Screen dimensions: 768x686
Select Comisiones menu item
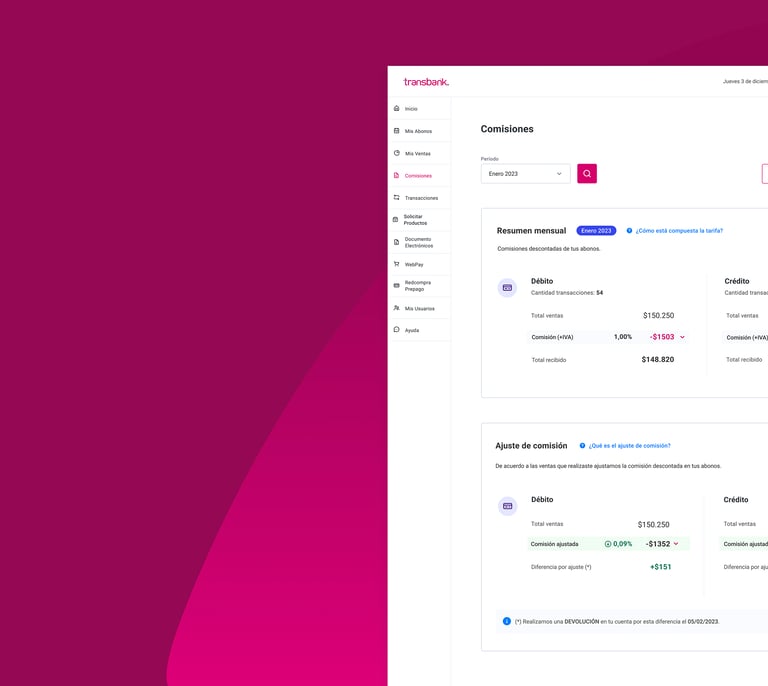coord(419,175)
